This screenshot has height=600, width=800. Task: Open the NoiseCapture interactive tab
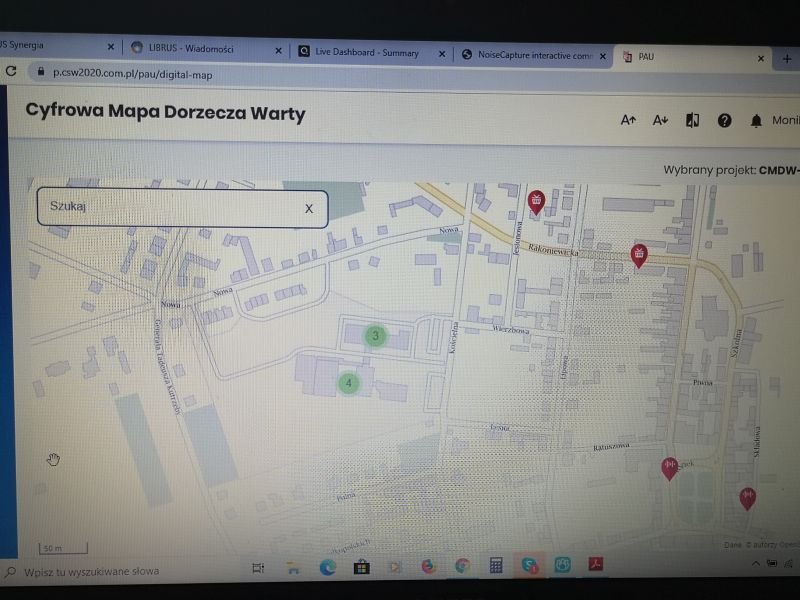(528, 55)
